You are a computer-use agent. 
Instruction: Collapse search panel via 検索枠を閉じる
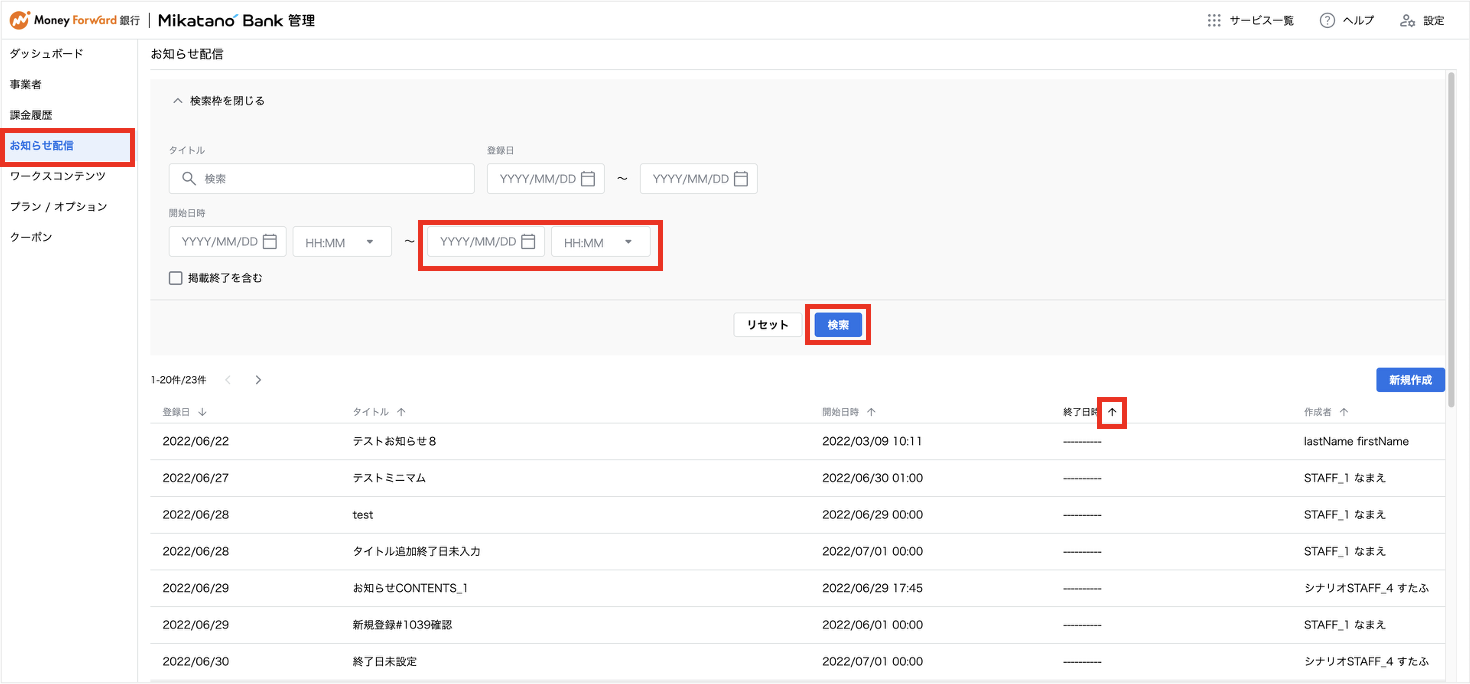click(218, 101)
